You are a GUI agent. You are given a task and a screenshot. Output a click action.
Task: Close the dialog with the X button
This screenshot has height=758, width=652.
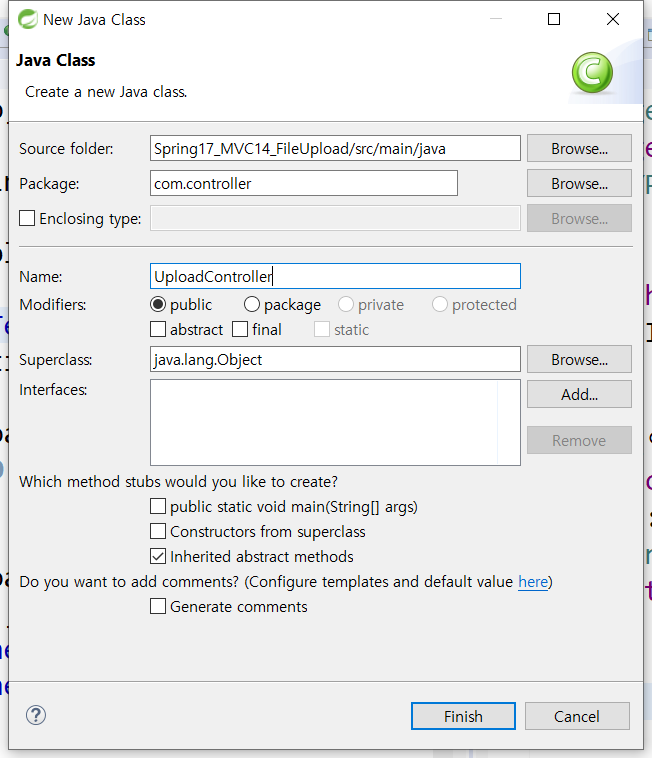[x=613, y=19]
